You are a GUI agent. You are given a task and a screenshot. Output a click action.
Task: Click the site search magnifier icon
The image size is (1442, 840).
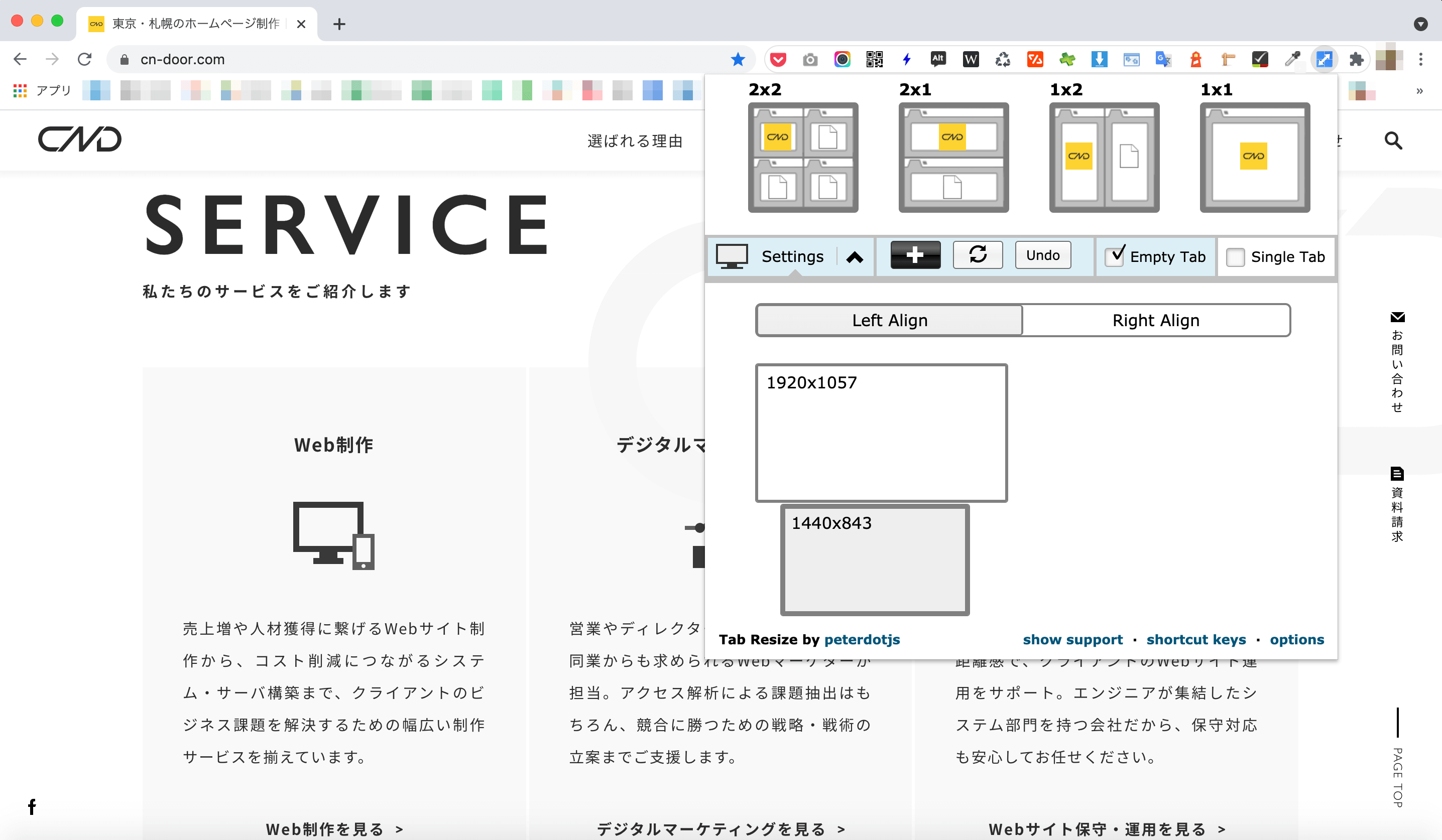pos(1393,141)
